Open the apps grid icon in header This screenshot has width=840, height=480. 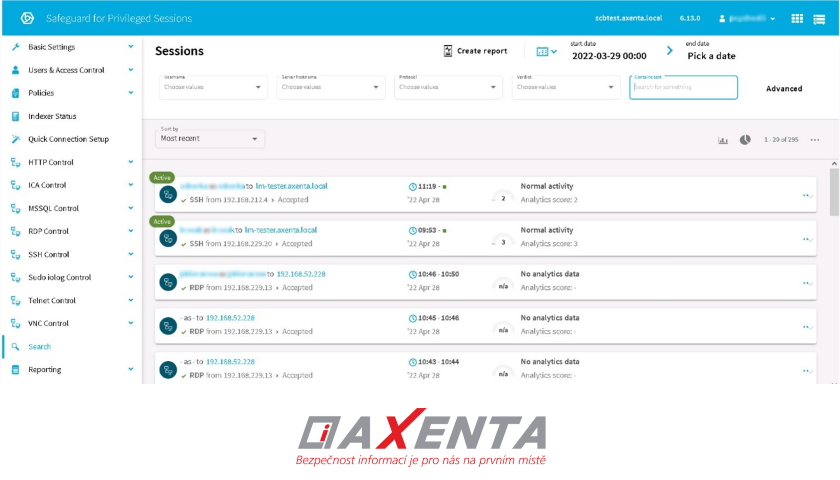click(x=797, y=19)
